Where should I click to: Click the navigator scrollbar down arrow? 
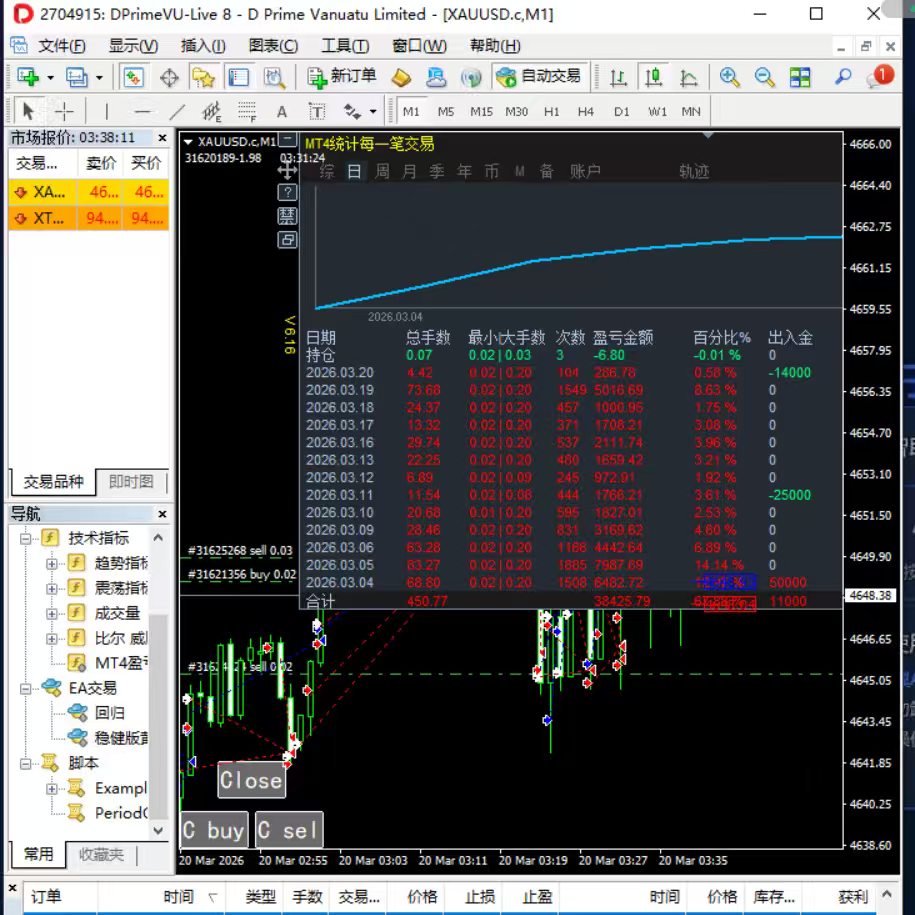(158, 830)
